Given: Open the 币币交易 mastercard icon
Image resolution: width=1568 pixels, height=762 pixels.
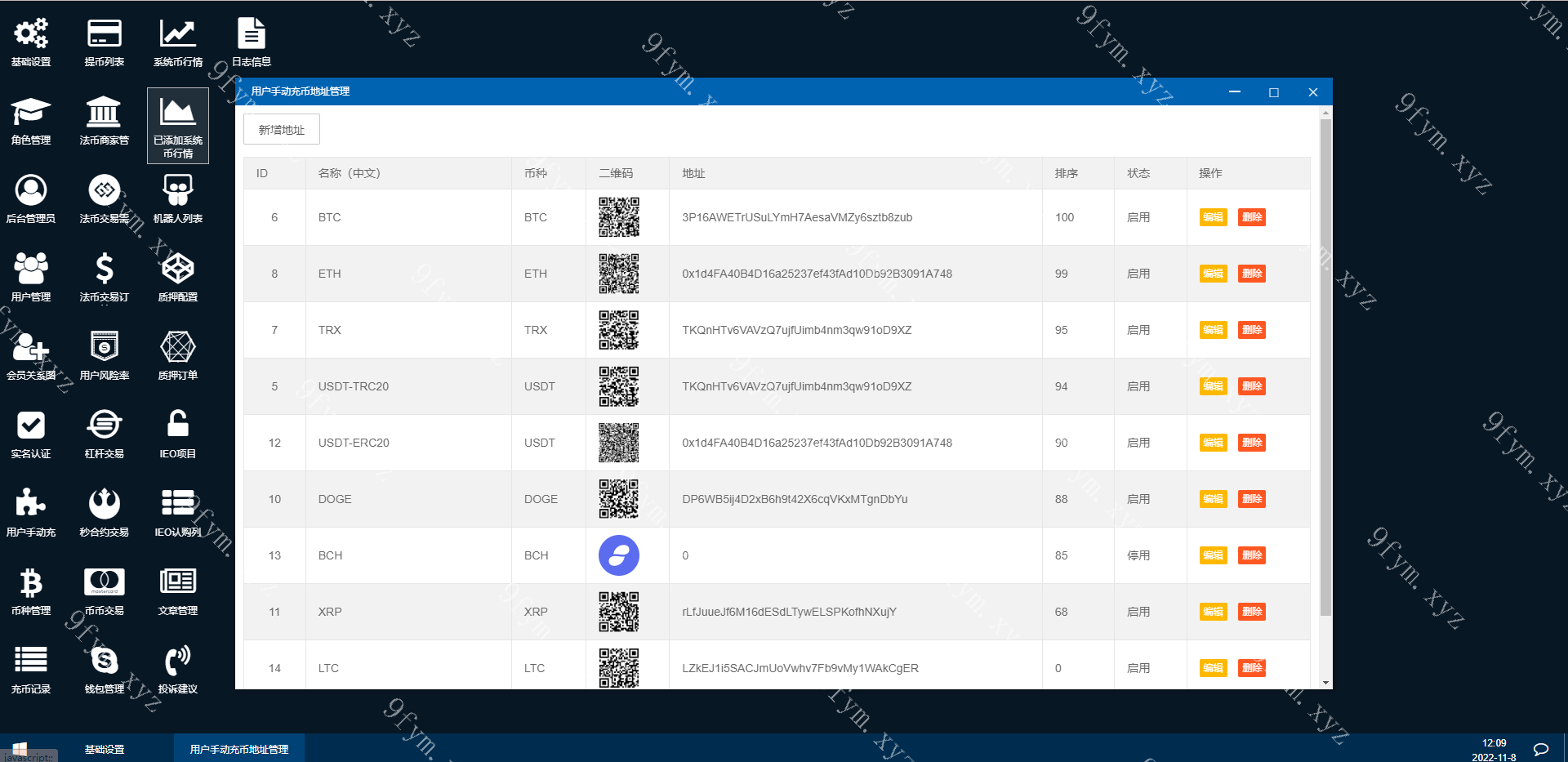Looking at the screenshot, I should click(x=104, y=582).
